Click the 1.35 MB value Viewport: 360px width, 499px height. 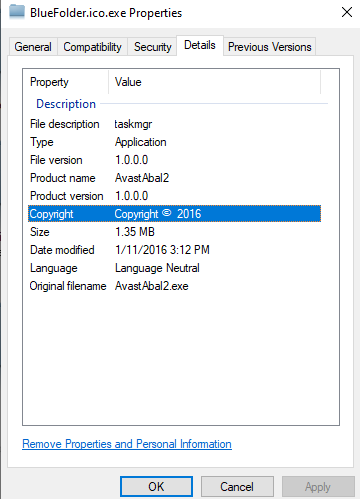[x=135, y=232]
